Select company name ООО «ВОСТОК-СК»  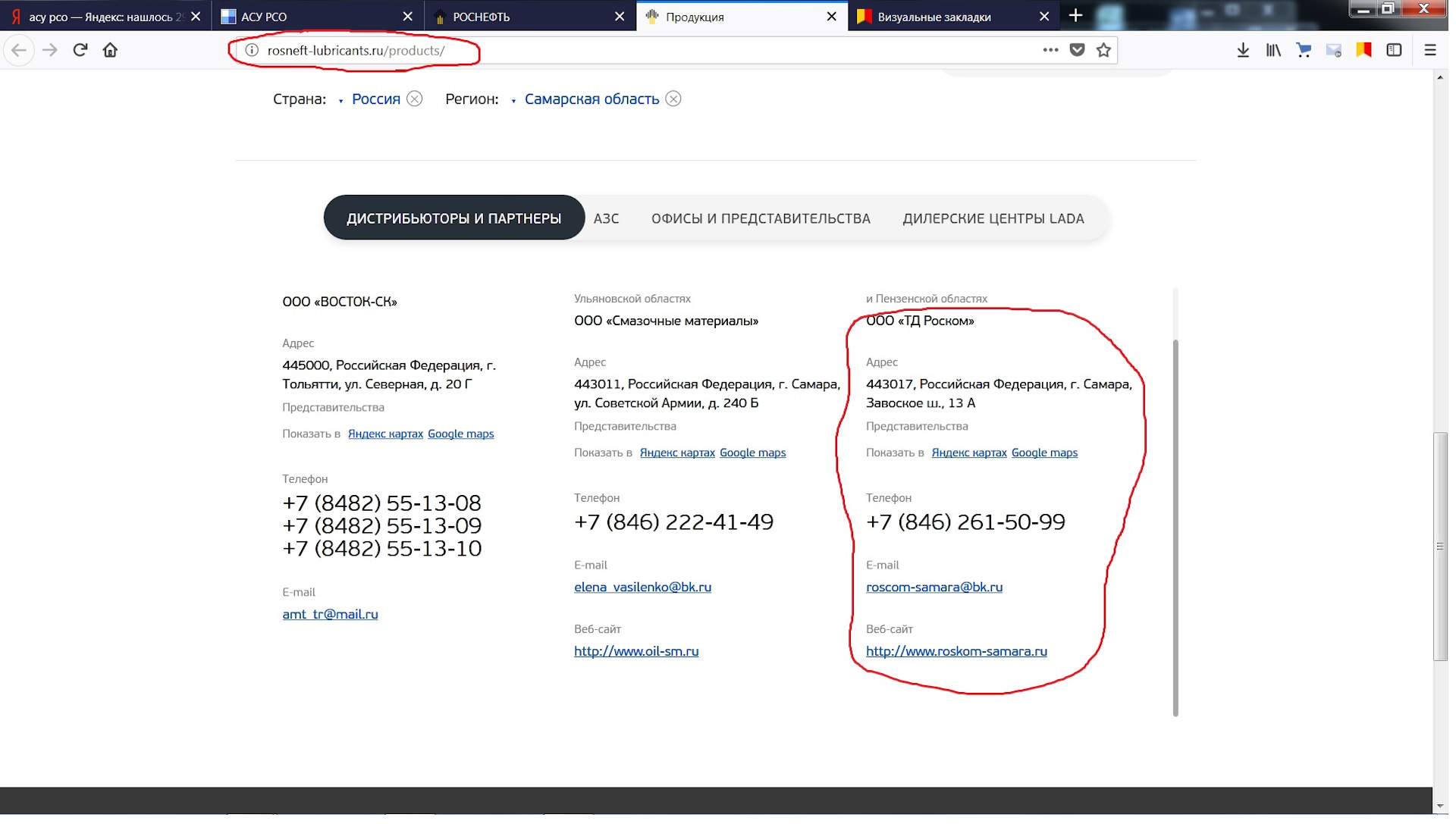click(340, 302)
